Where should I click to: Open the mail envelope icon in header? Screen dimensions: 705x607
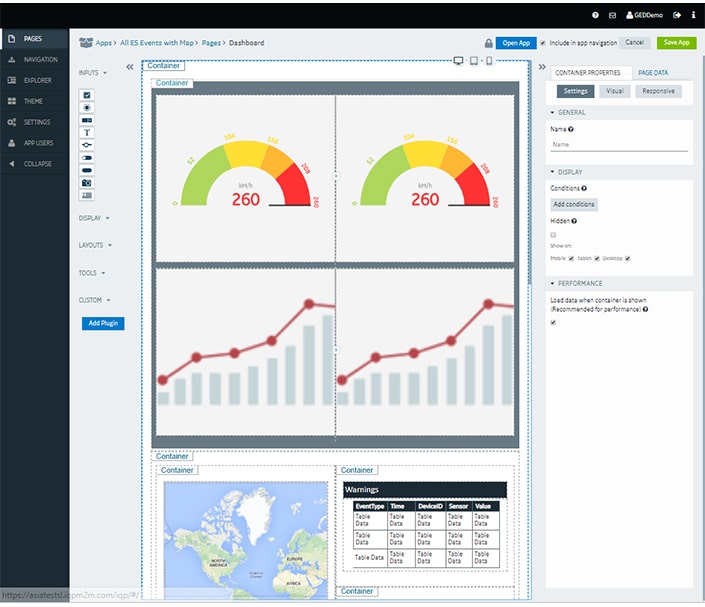pos(612,15)
